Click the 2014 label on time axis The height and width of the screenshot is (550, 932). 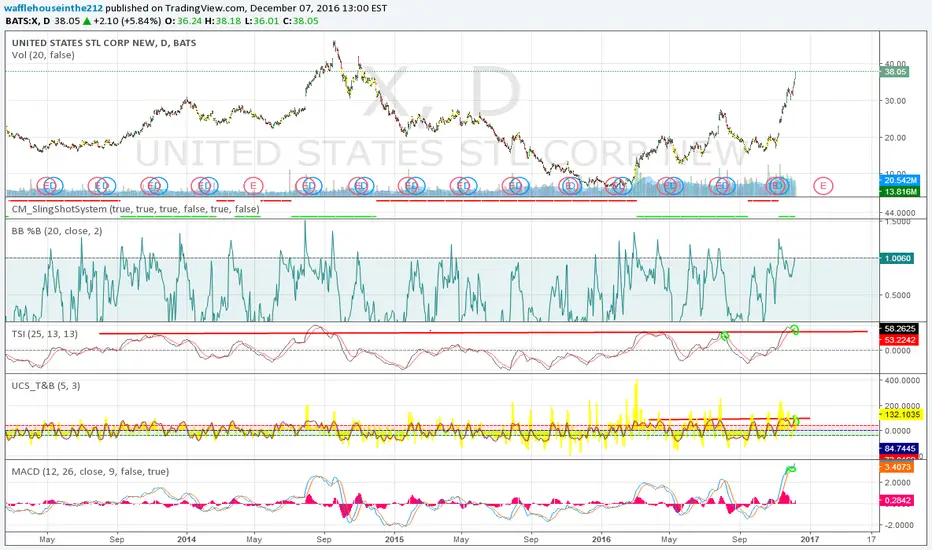tap(186, 539)
